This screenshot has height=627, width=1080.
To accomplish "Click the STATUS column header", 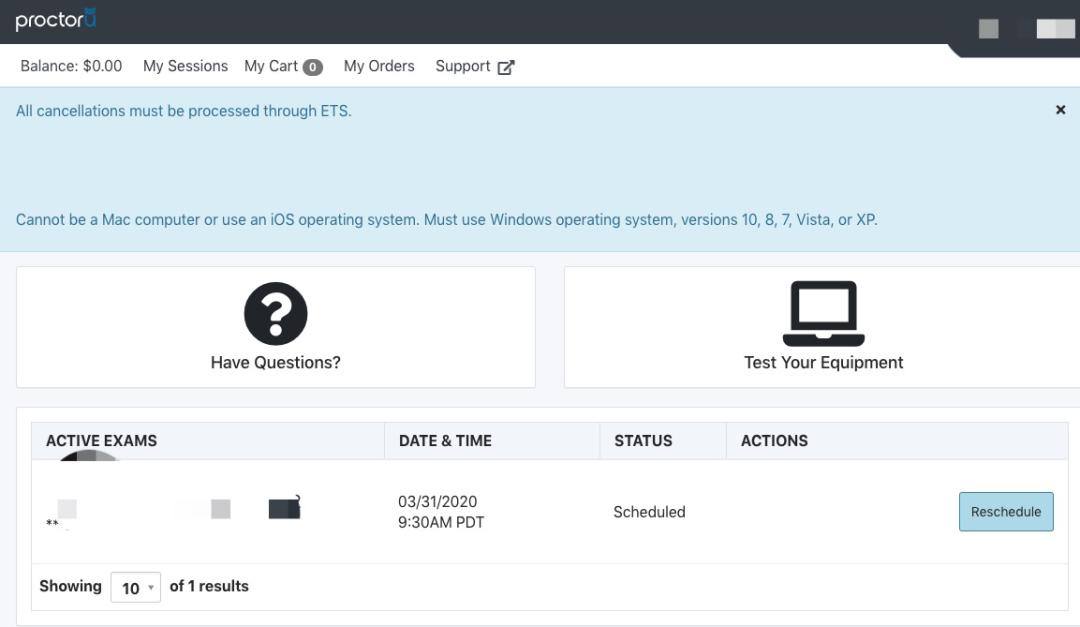I will [643, 441].
